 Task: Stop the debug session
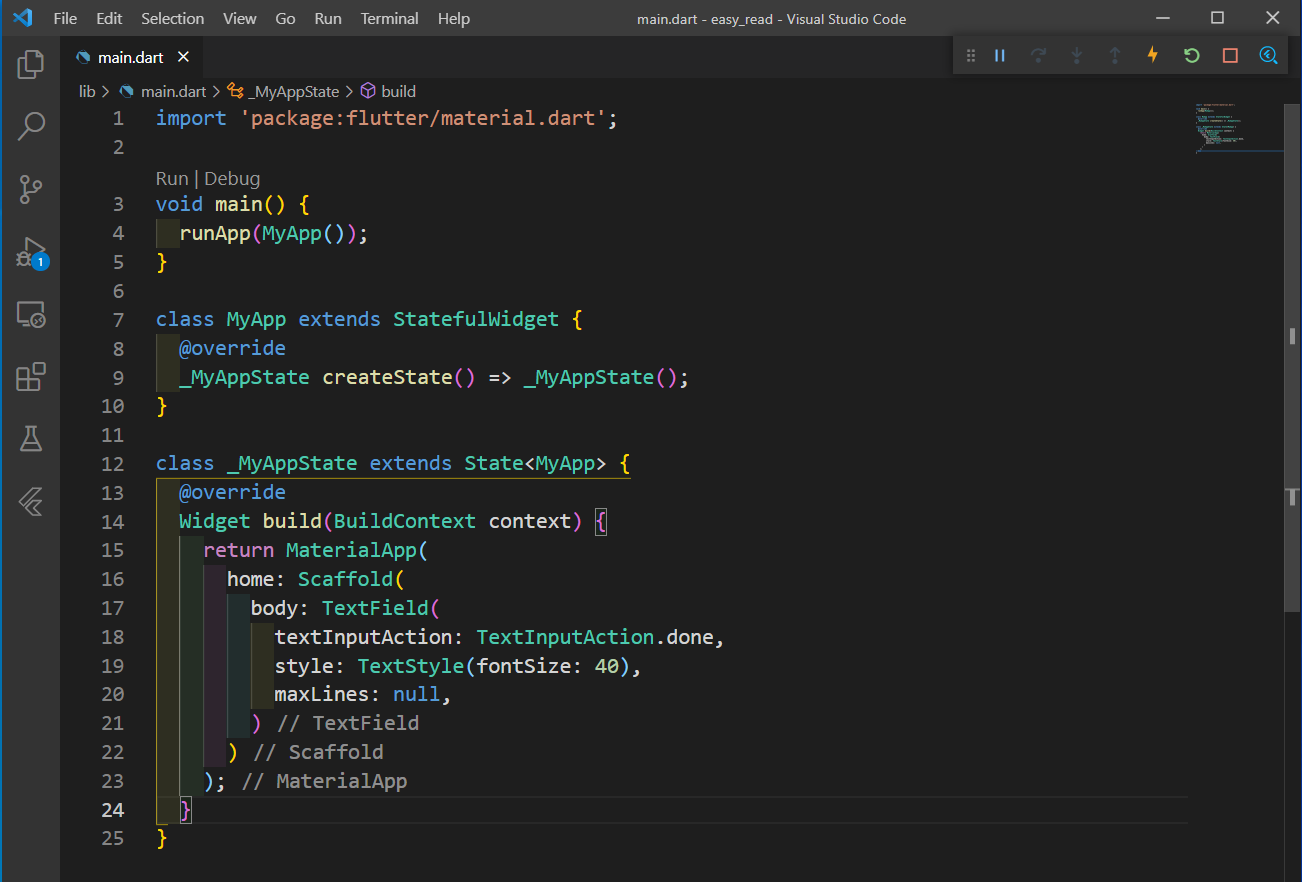[x=1230, y=56]
